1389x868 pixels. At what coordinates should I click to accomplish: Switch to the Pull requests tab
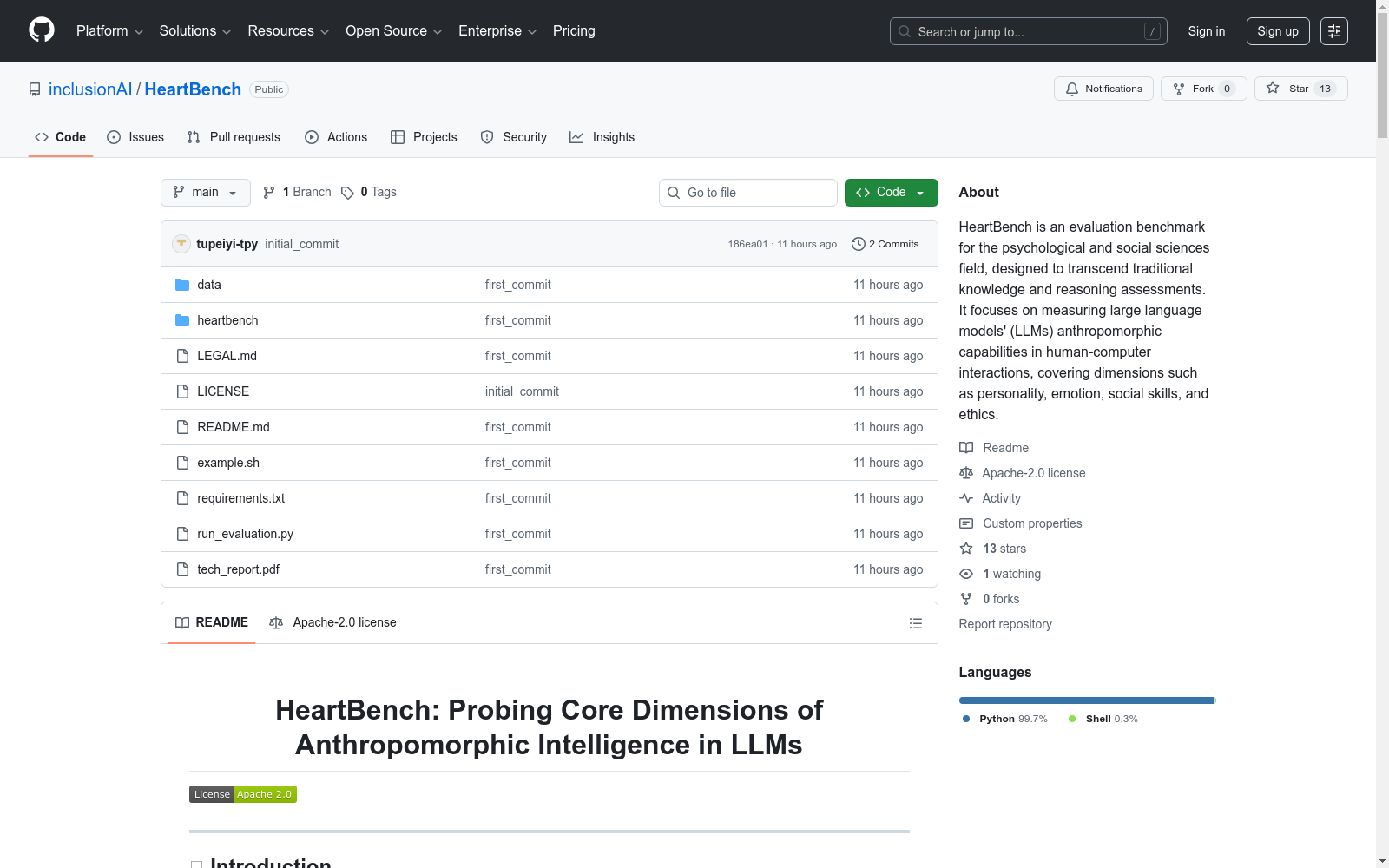tap(234, 137)
